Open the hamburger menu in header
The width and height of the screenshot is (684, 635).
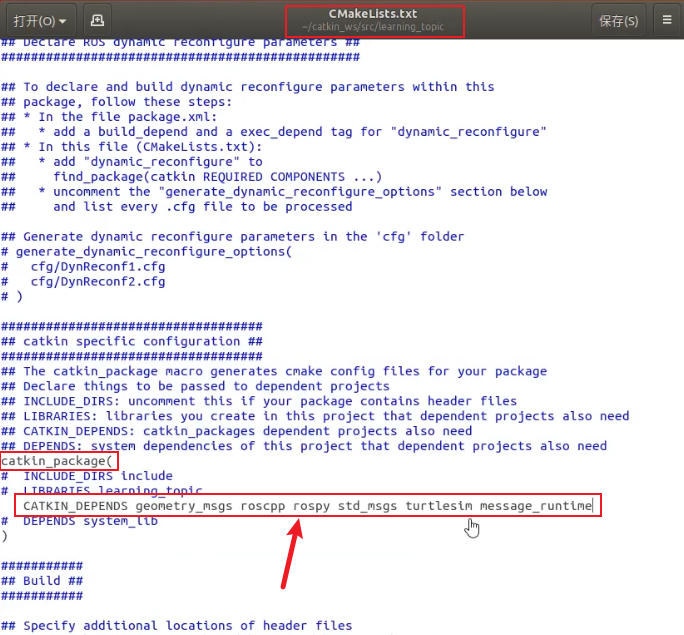click(x=667, y=20)
